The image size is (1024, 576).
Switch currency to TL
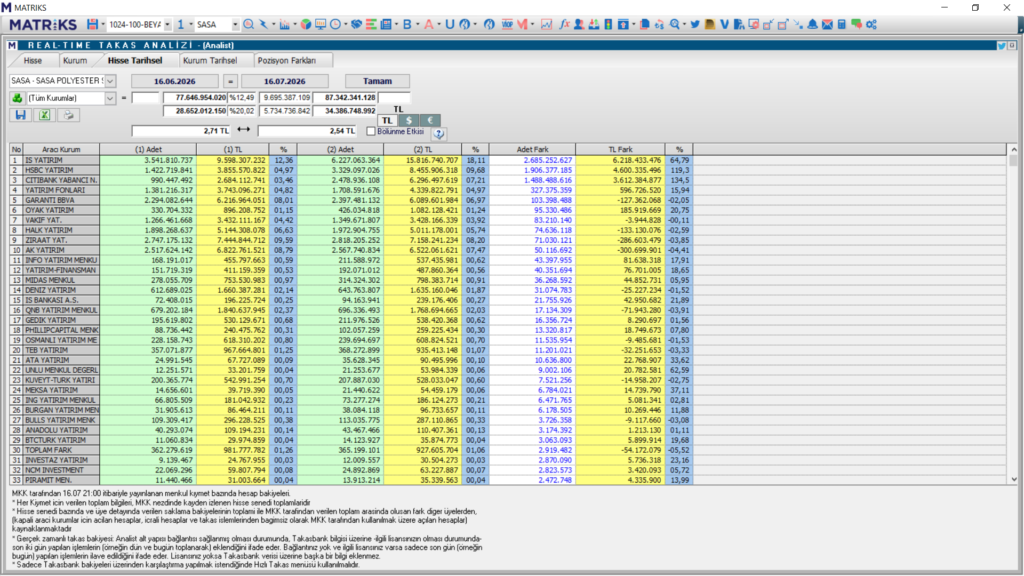tap(387, 120)
